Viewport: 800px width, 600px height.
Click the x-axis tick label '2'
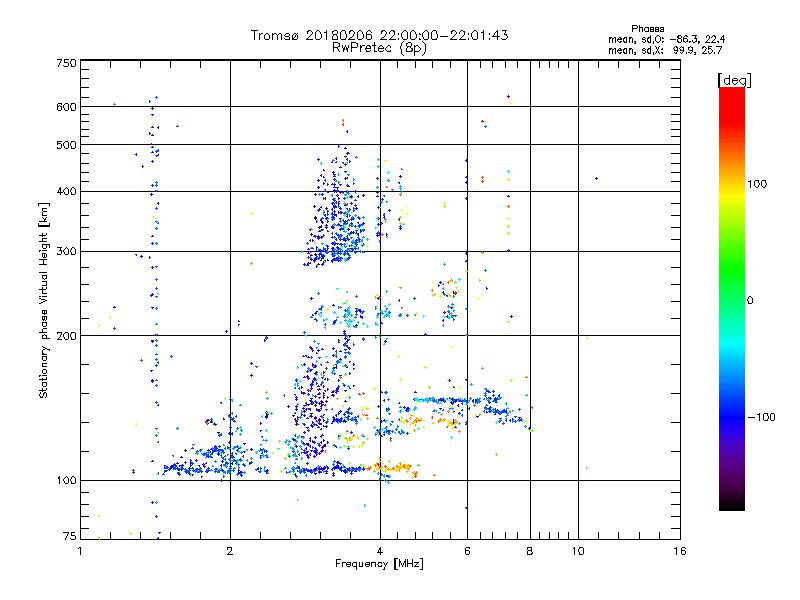230,551
